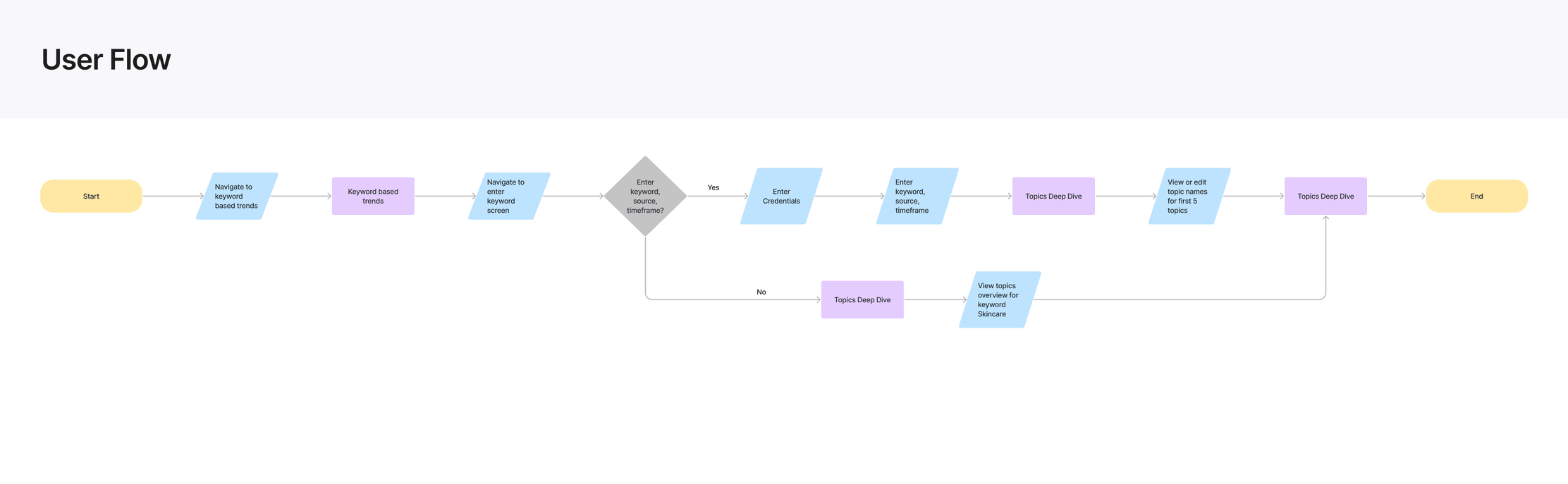Click the 'Enter Credentials' parallelogram
Viewport: 1568px width, 484px height.
pyautogui.click(x=781, y=196)
